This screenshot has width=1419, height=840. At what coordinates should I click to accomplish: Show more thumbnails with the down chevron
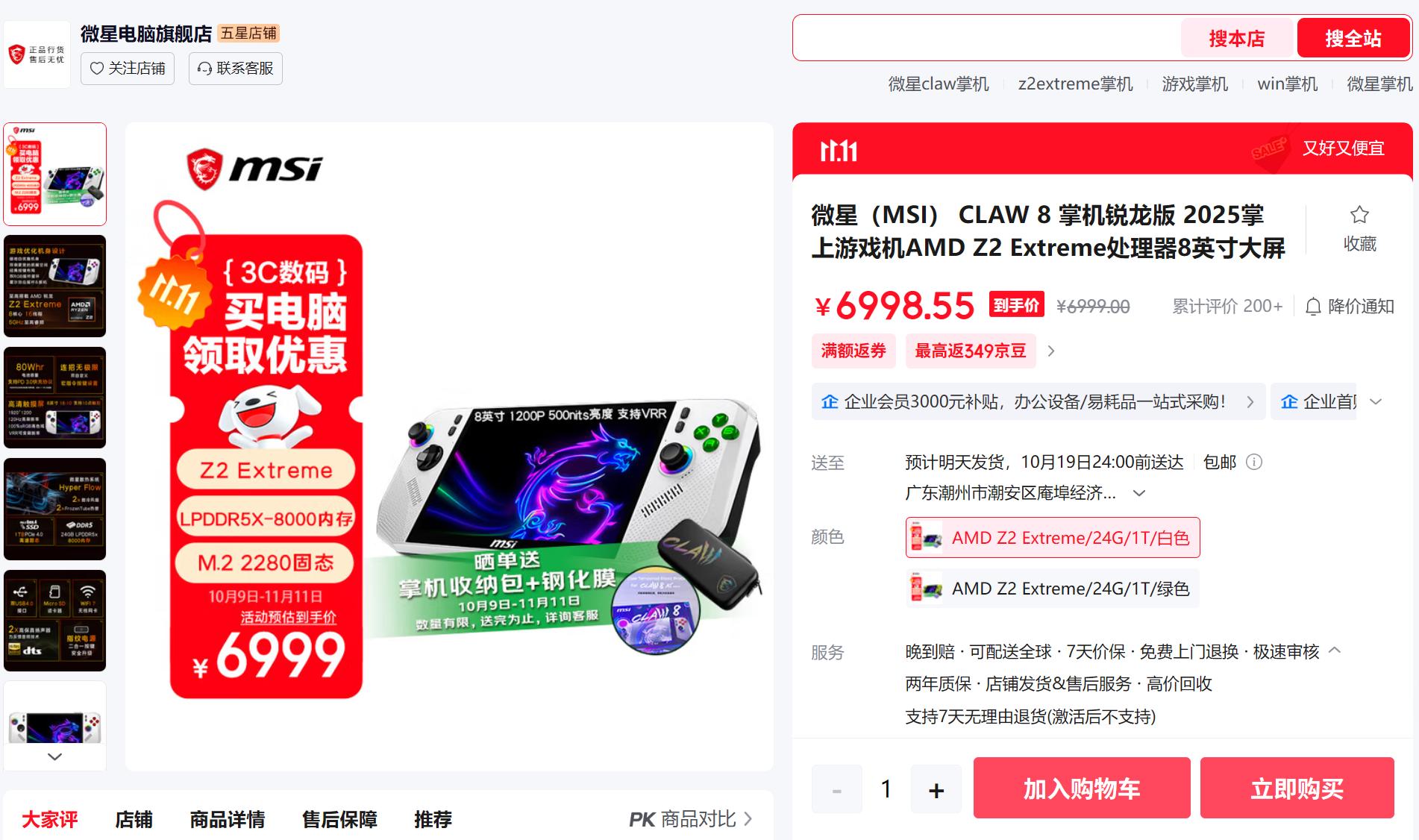54,756
